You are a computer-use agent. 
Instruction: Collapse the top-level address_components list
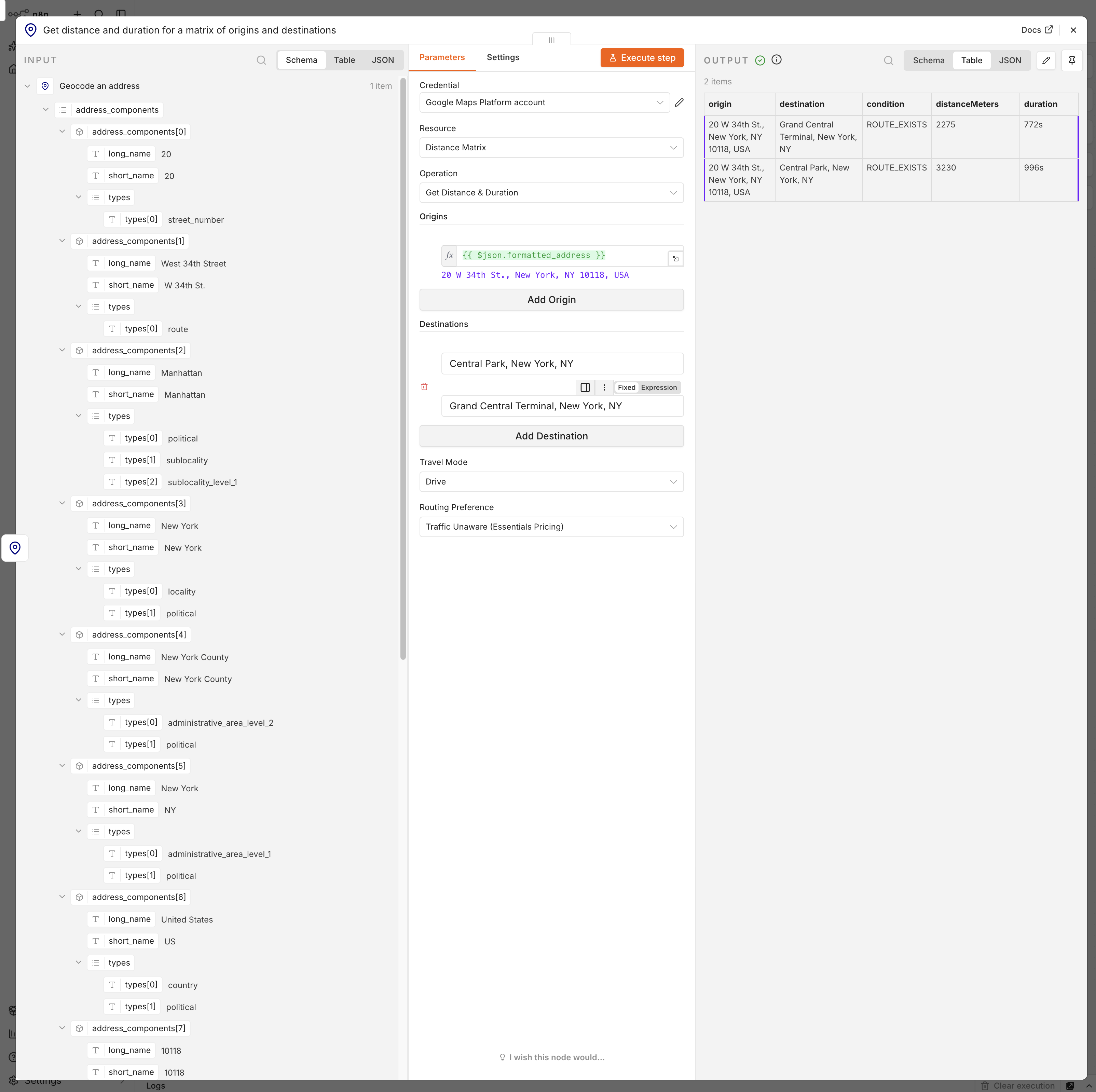point(45,109)
